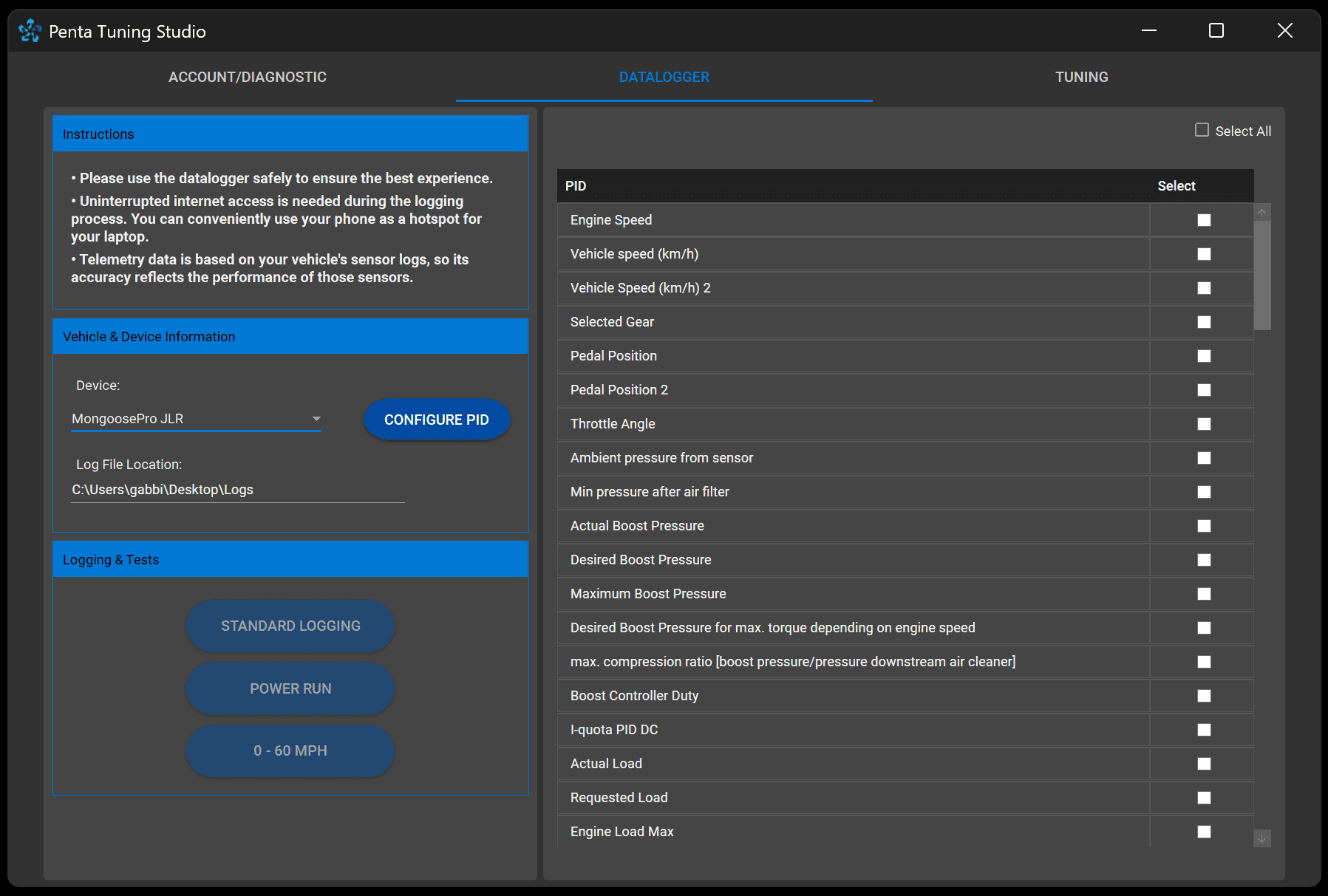Switch to the Account/Diagnostic tab
Screen dimensions: 1328x896
click(248, 77)
